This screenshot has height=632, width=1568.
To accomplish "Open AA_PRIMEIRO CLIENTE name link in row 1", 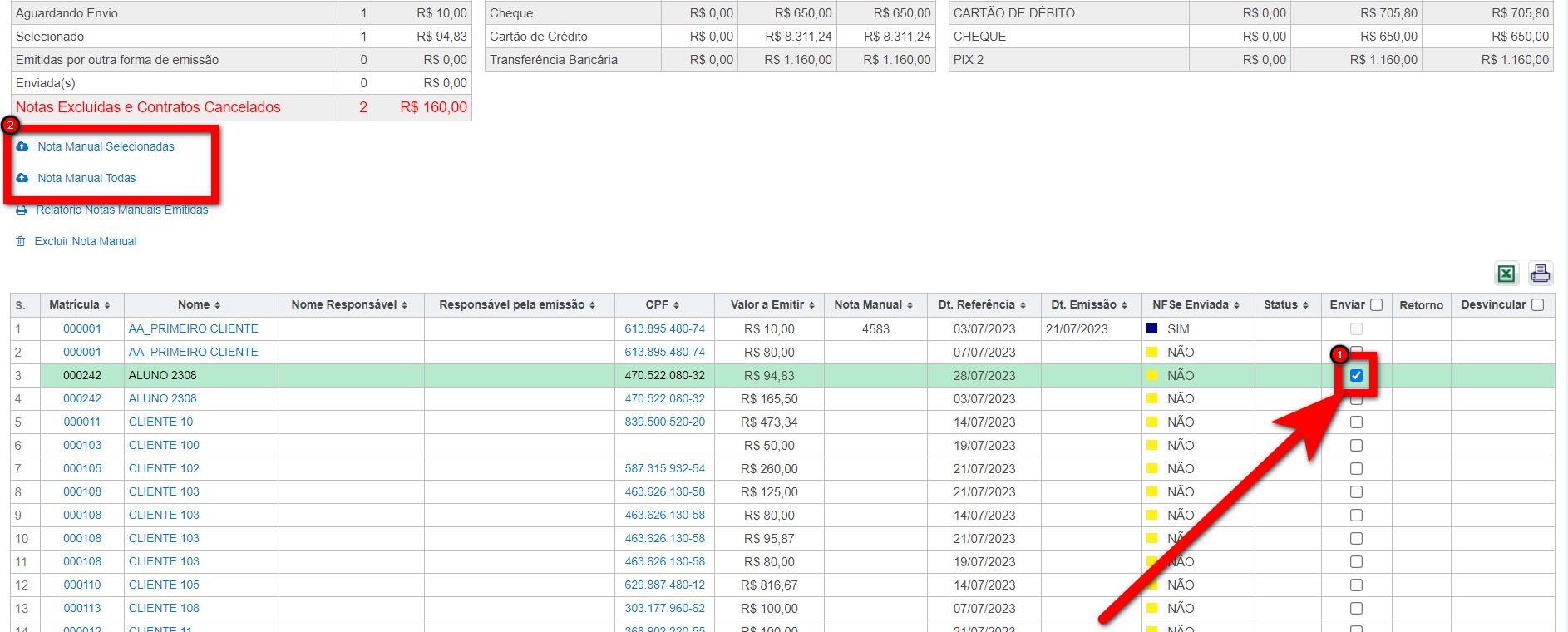I will pyautogui.click(x=193, y=328).
